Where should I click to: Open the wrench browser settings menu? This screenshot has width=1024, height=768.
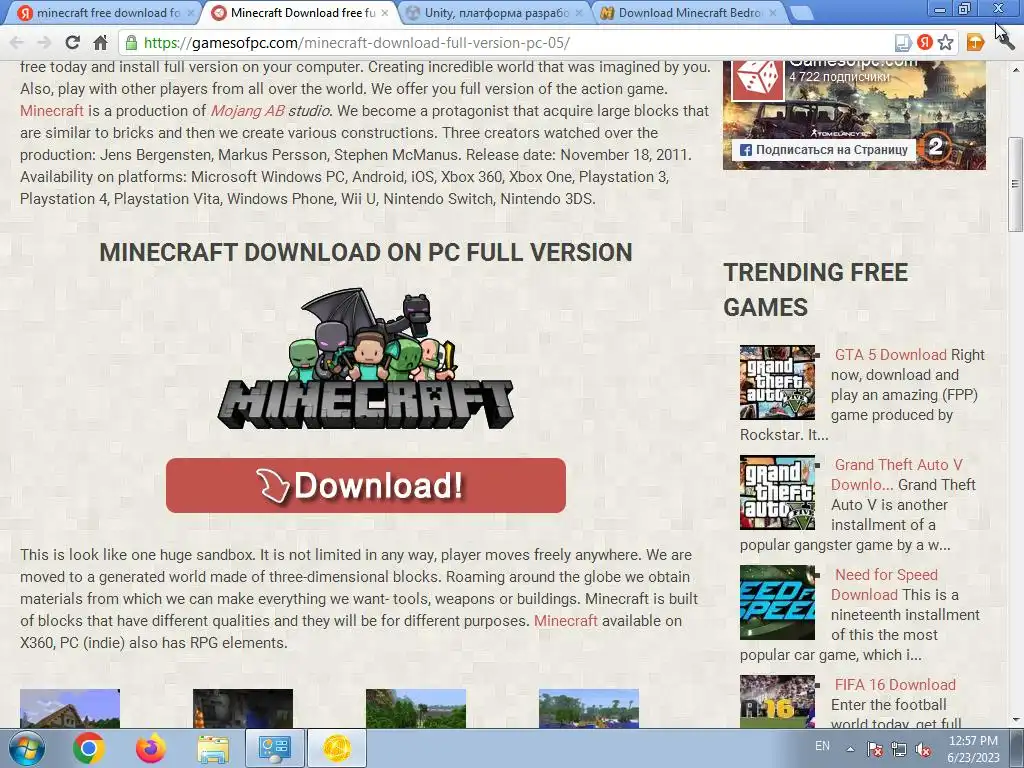1004,40
